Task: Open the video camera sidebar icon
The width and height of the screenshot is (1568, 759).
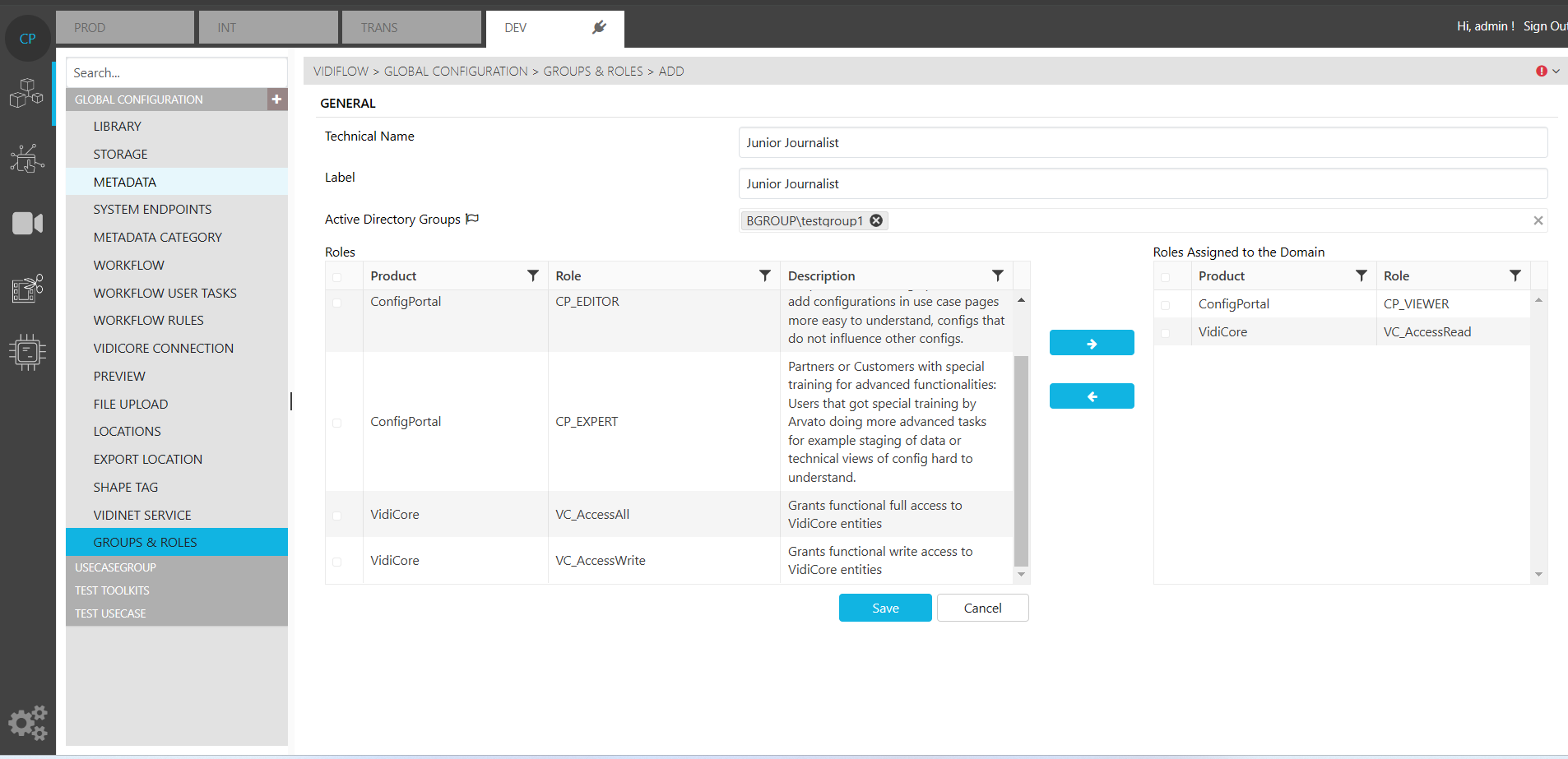Action: (x=27, y=223)
